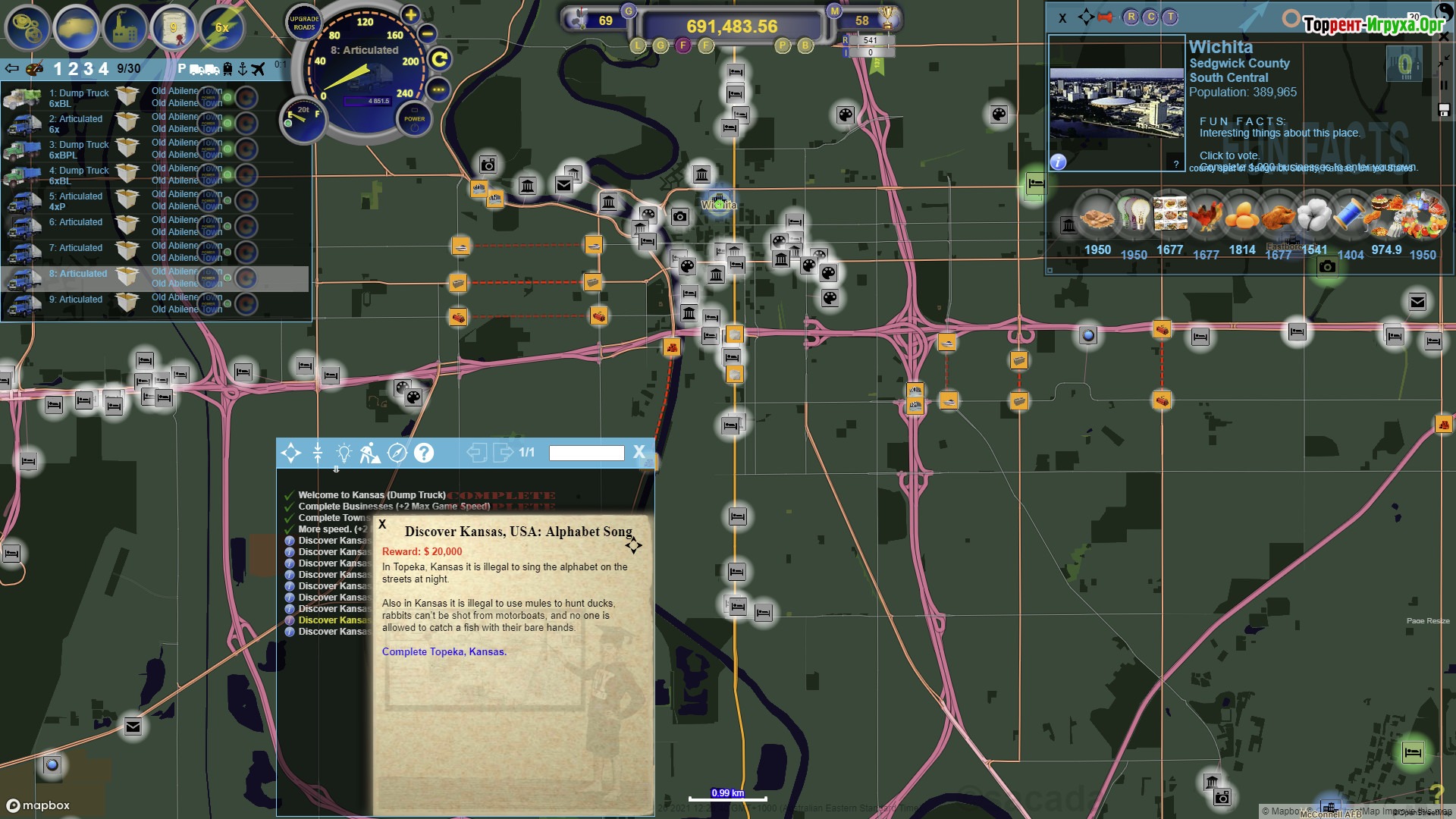1456x819 pixels.
Task: Open the contracts scroll showing 9
Action: (x=174, y=27)
